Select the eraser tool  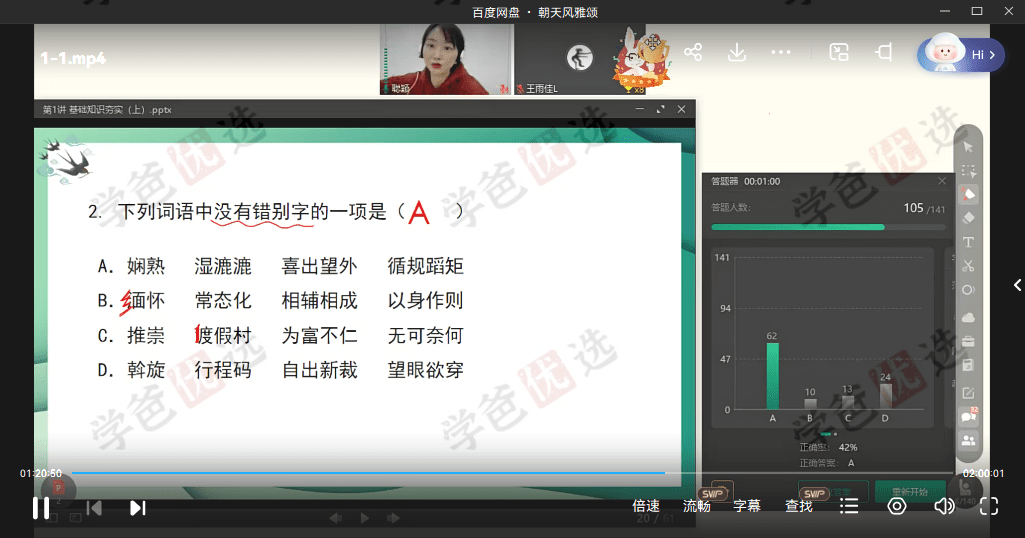(968, 218)
